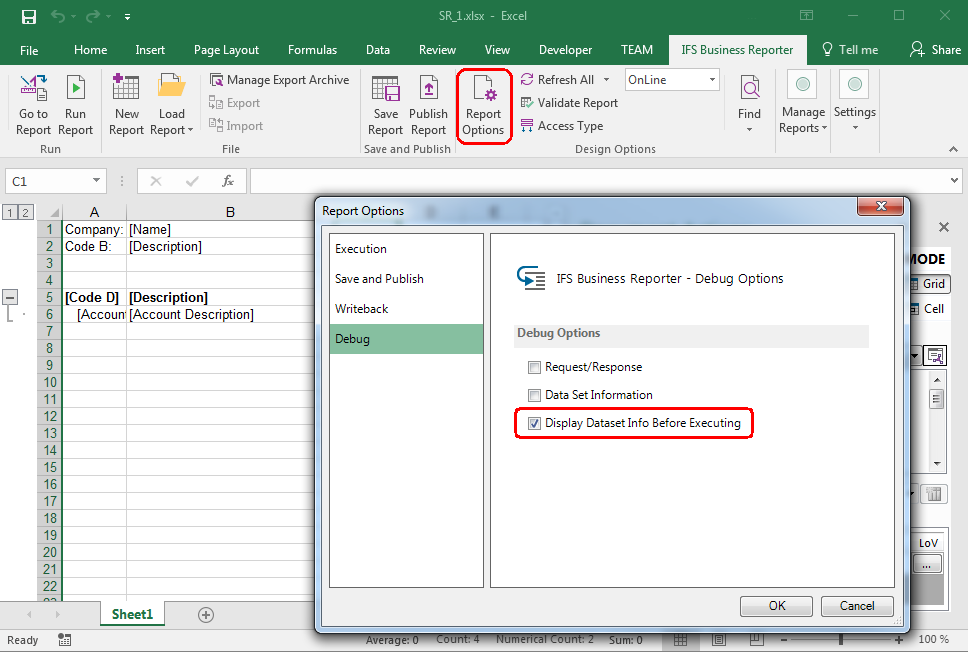Switch to Page Layout view in status bar
This screenshot has height=652, width=968.
tap(719, 640)
